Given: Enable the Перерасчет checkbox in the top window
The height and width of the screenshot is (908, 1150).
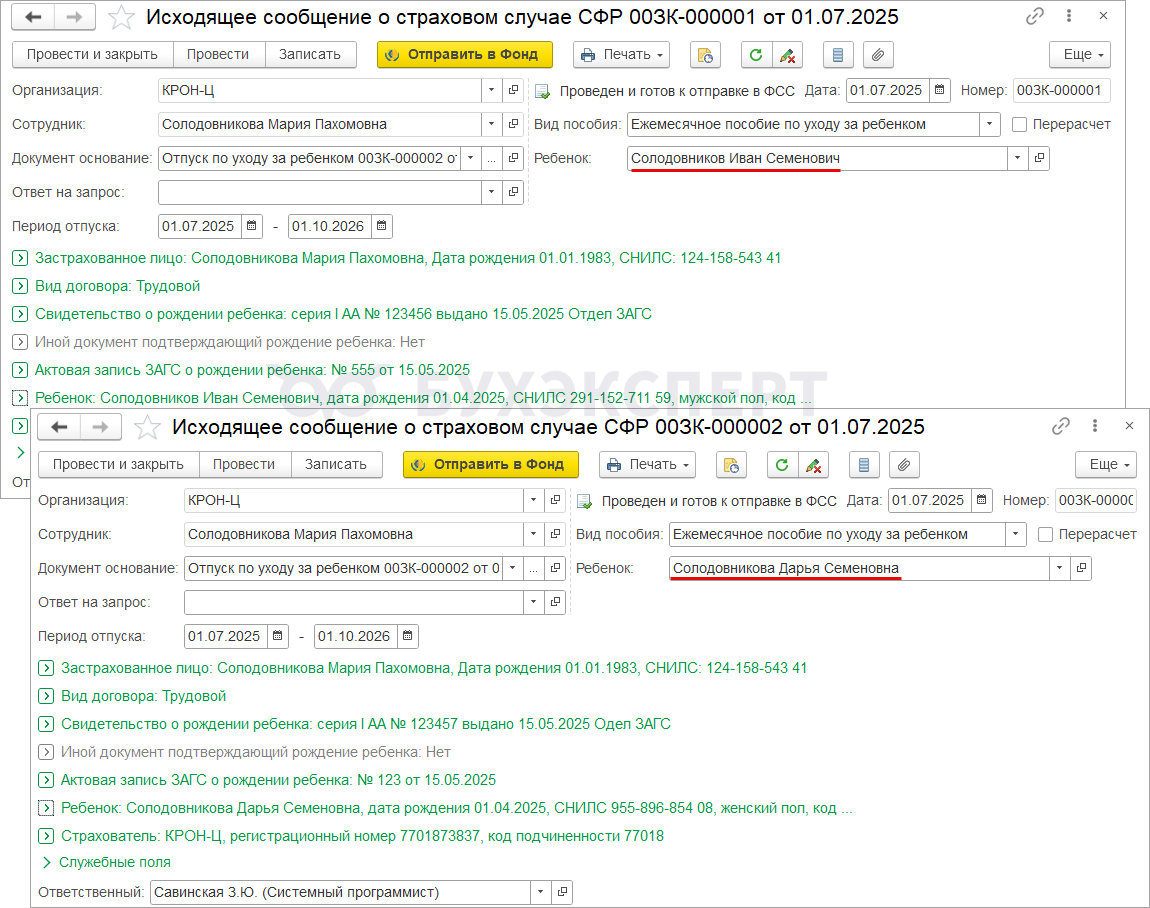Looking at the screenshot, I should (x=1019, y=125).
